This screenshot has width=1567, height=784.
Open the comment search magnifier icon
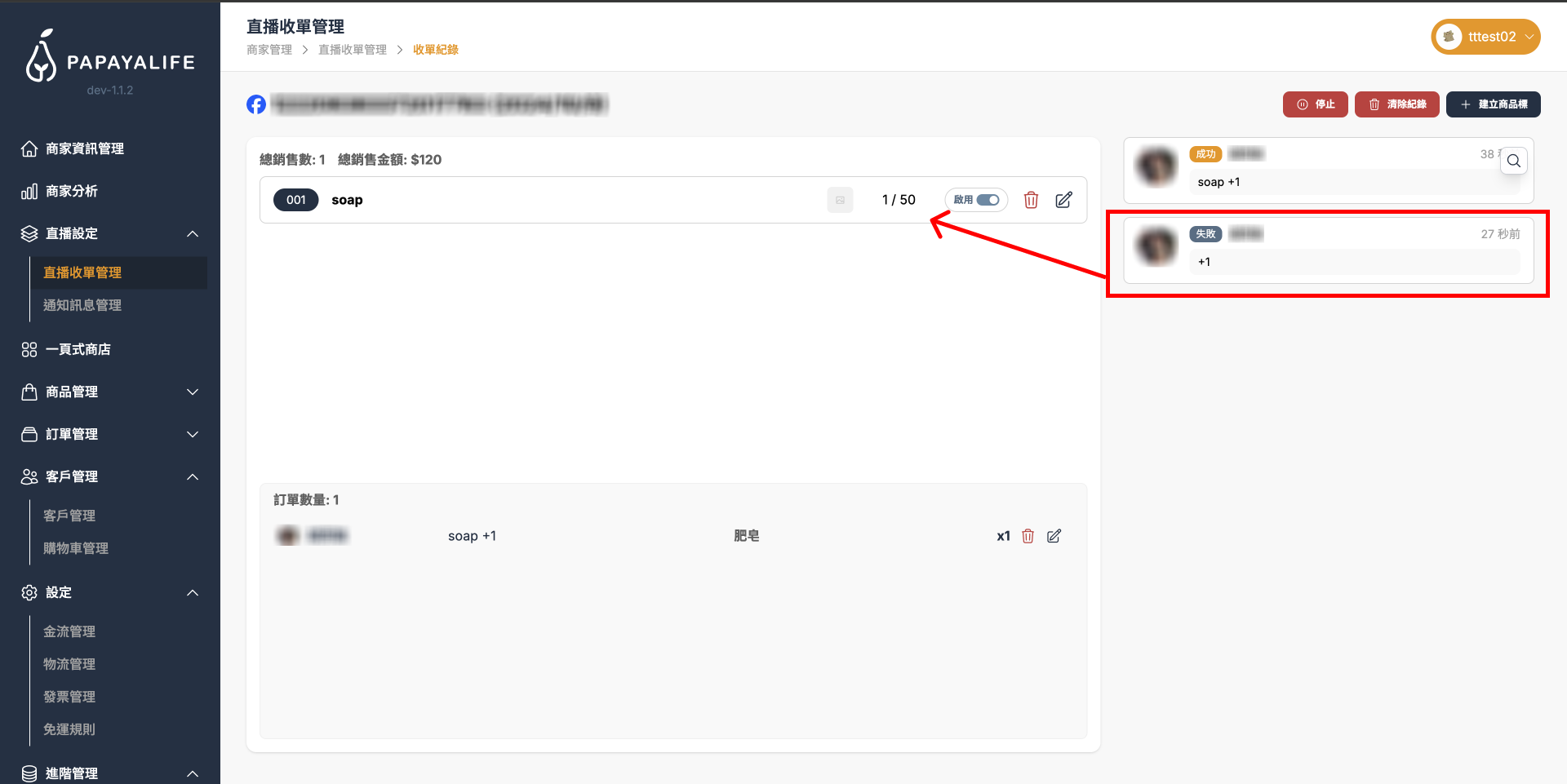[1514, 161]
